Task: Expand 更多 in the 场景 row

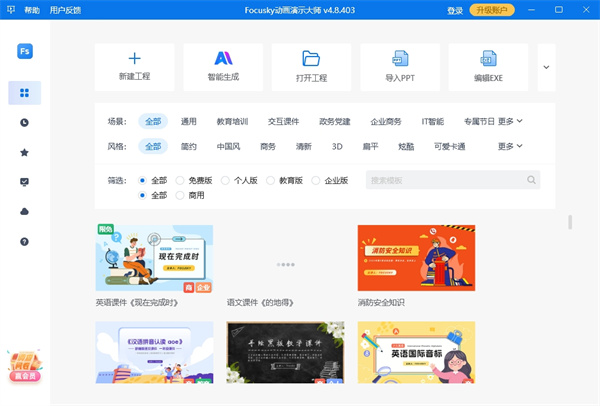Action: [510, 121]
